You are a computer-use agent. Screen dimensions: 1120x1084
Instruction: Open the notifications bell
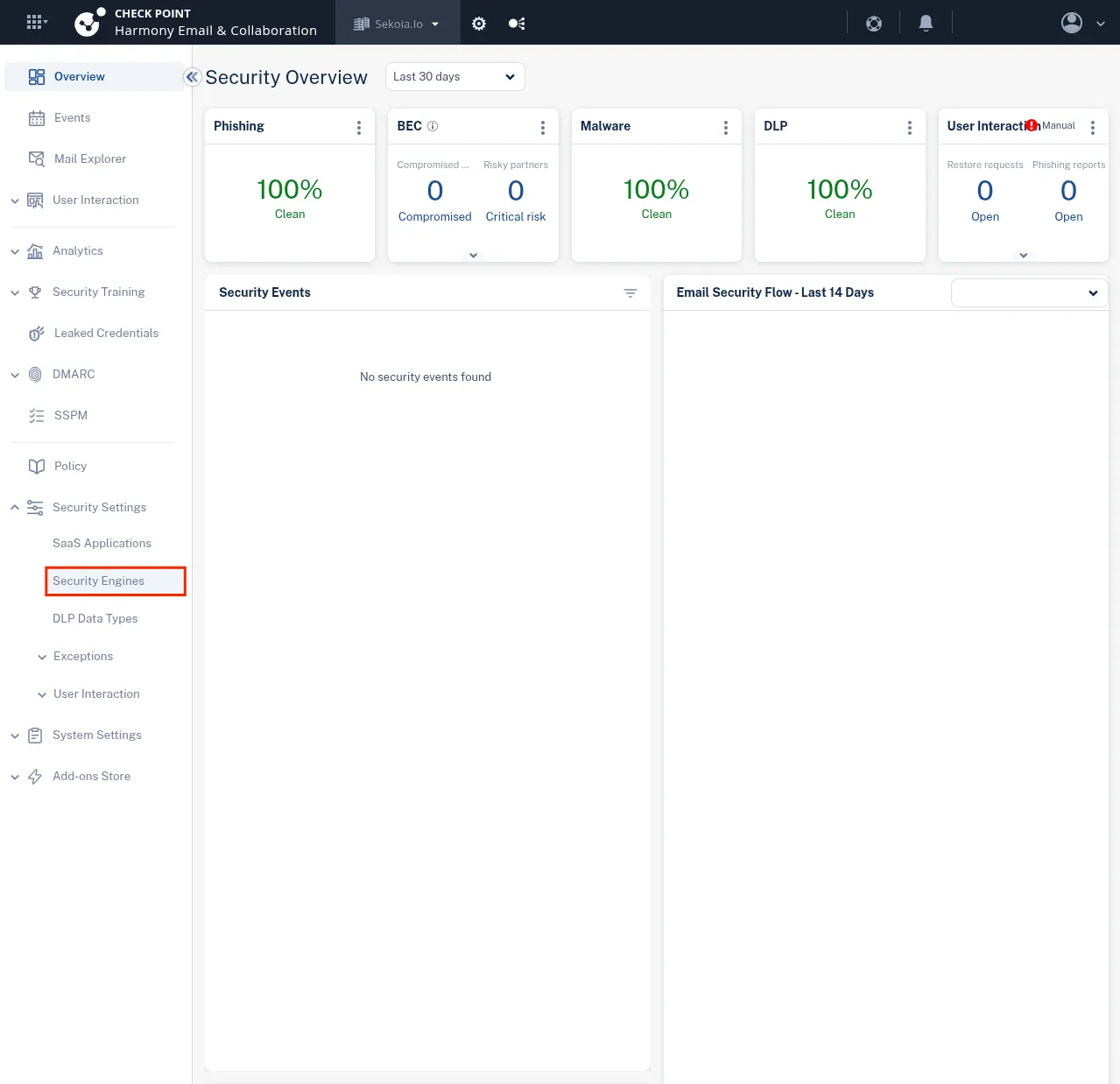click(926, 24)
